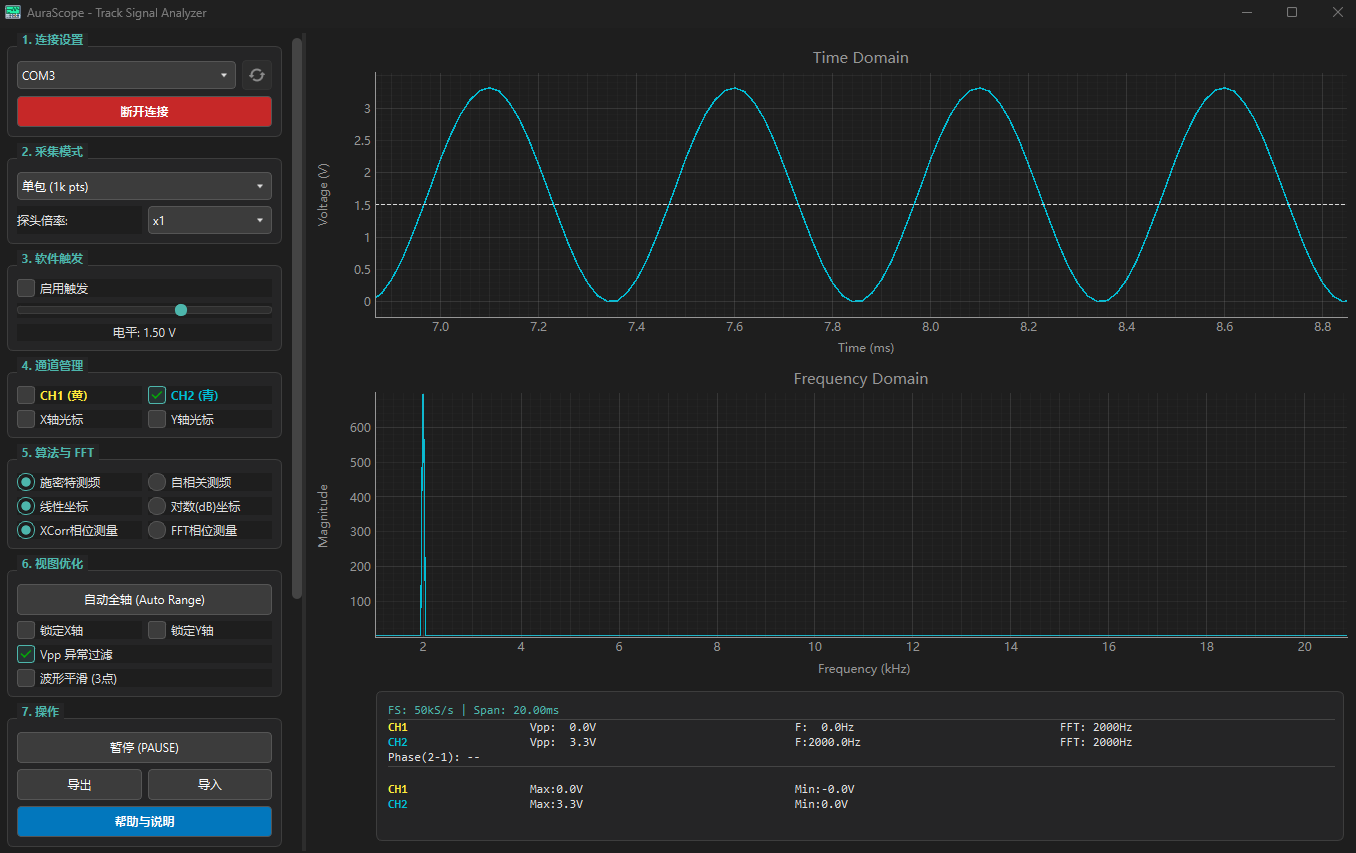
Task: Click the AuraScope app icon in title bar
Action: tap(13, 13)
